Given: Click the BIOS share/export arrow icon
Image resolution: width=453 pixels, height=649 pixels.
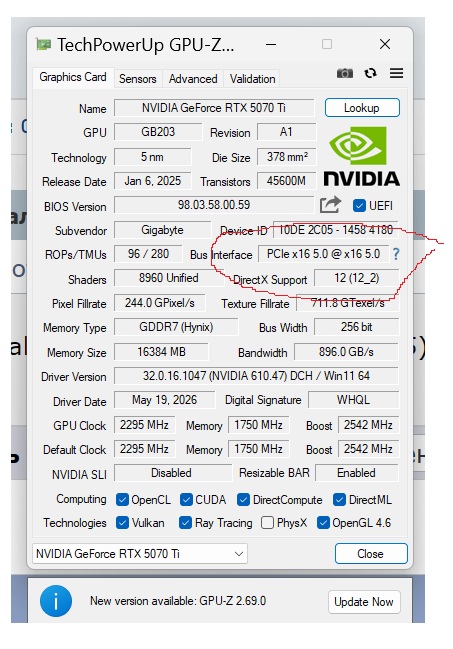Looking at the screenshot, I should click(330, 205).
